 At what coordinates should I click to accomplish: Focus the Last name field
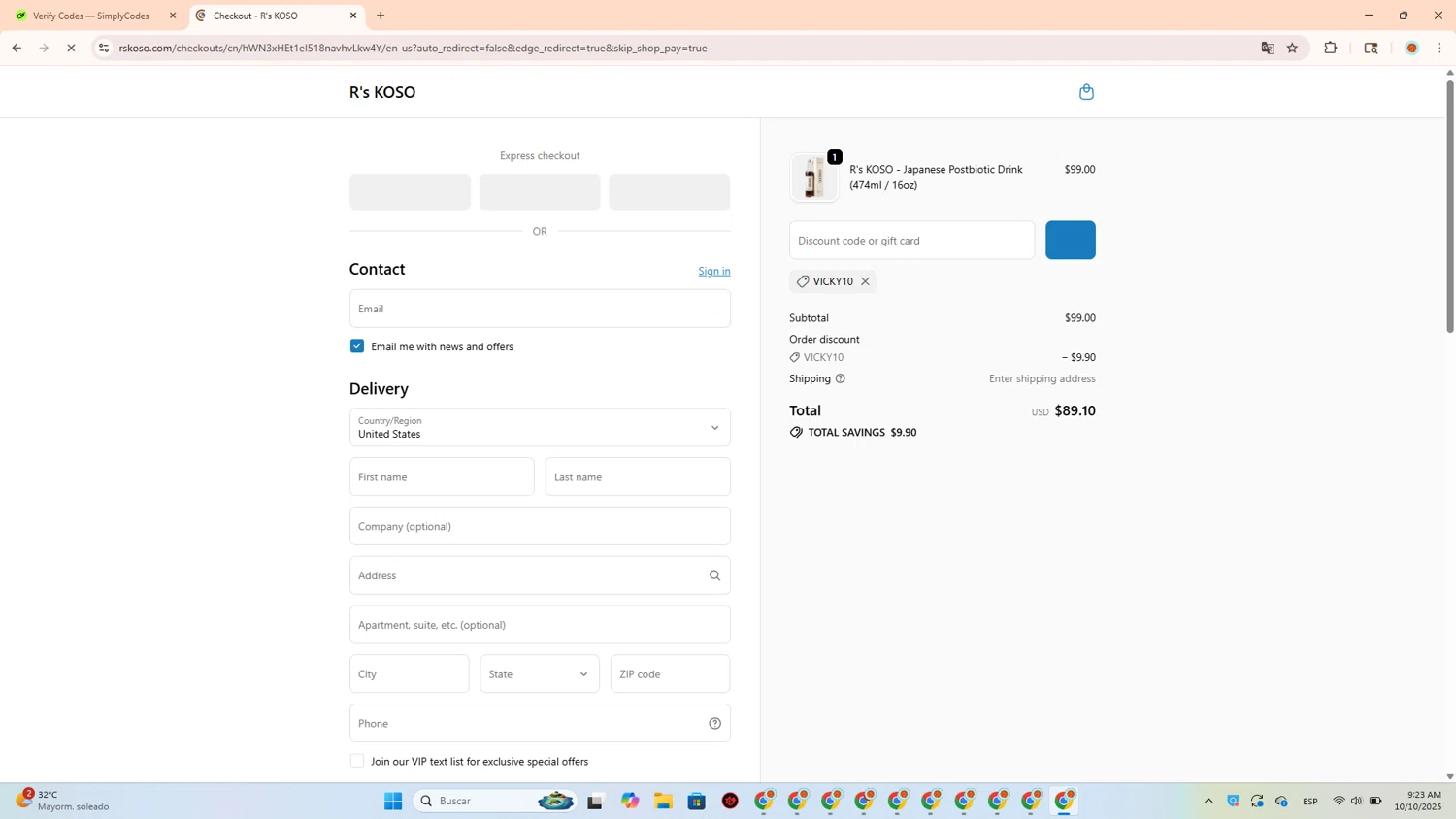(x=638, y=477)
